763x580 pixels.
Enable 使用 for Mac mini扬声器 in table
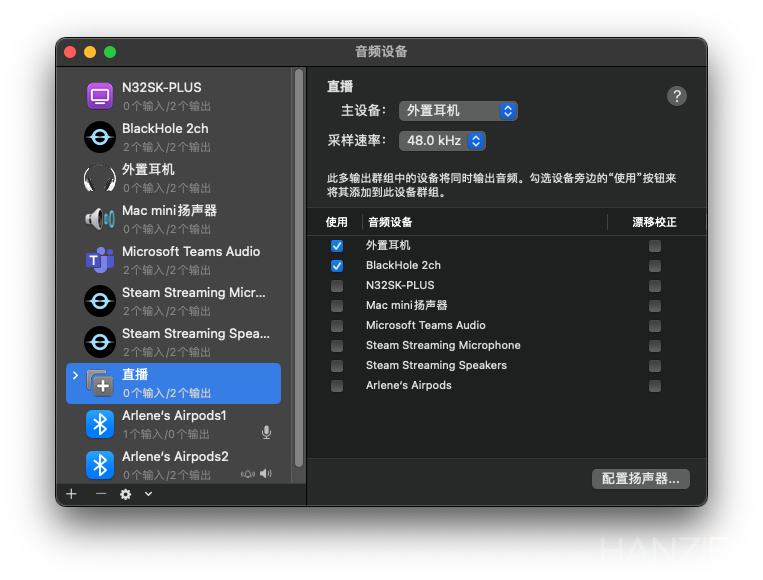coord(337,306)
